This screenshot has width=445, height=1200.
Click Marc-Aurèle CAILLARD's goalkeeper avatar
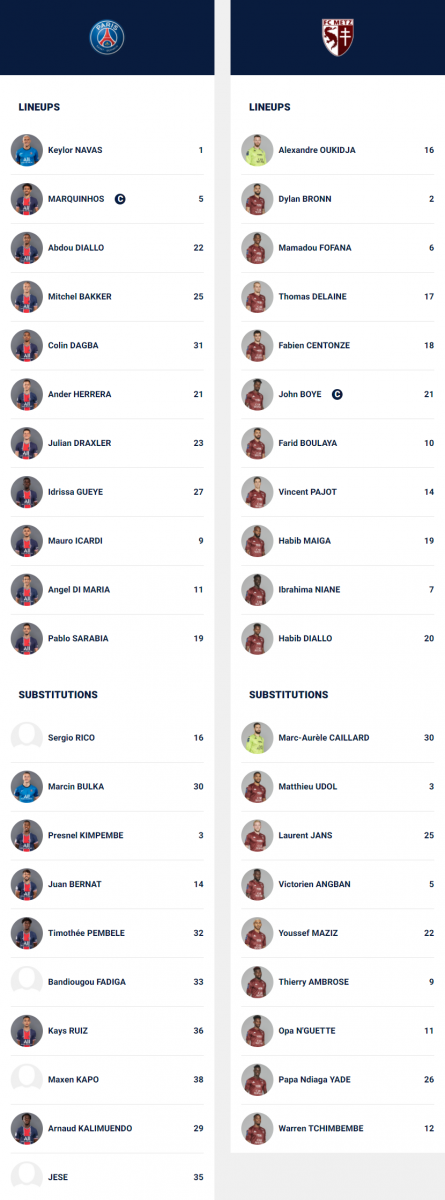257,737
